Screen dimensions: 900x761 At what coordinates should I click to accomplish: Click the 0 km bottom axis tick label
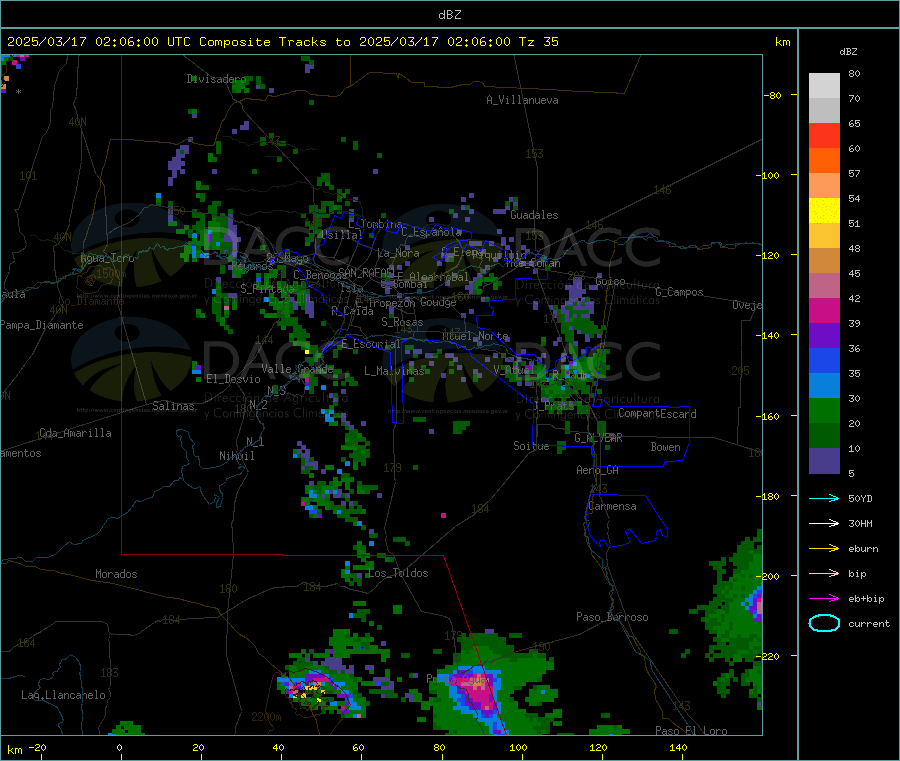[x=119, y=747]
